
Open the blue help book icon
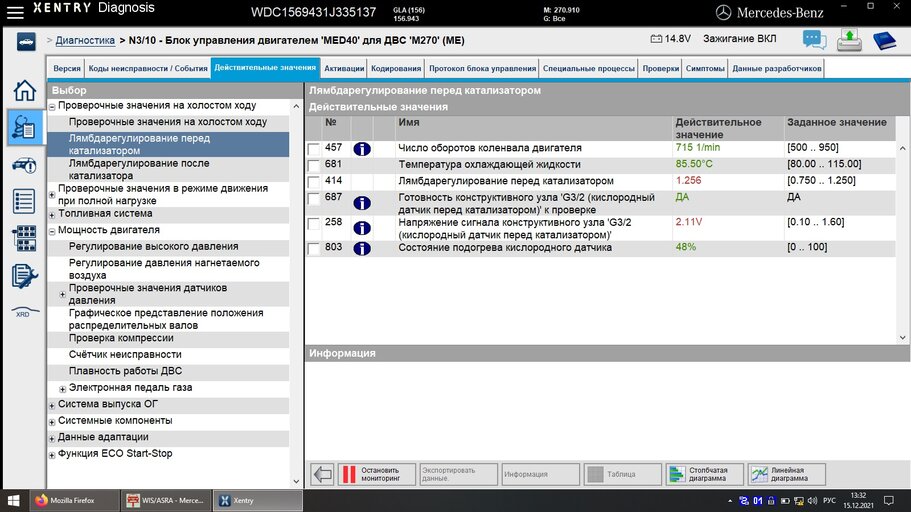pyautogui.click(x=884, y=40)
